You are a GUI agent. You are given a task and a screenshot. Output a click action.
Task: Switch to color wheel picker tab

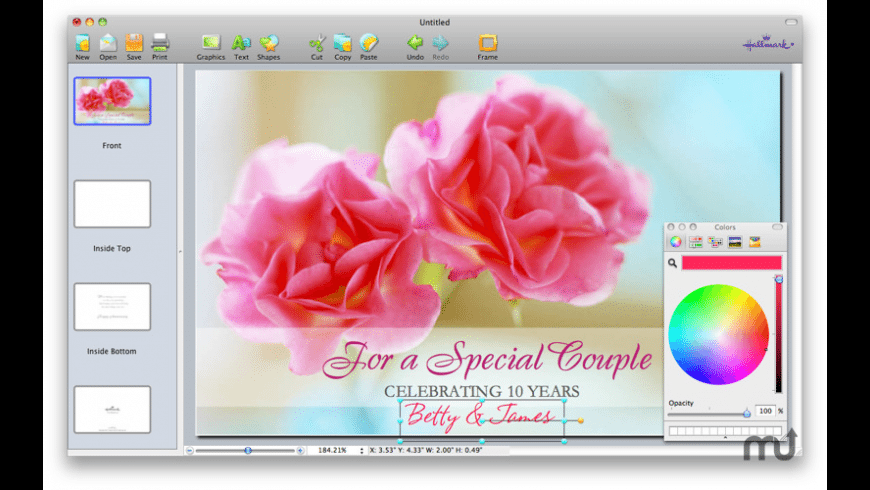(x=676, y=242)
